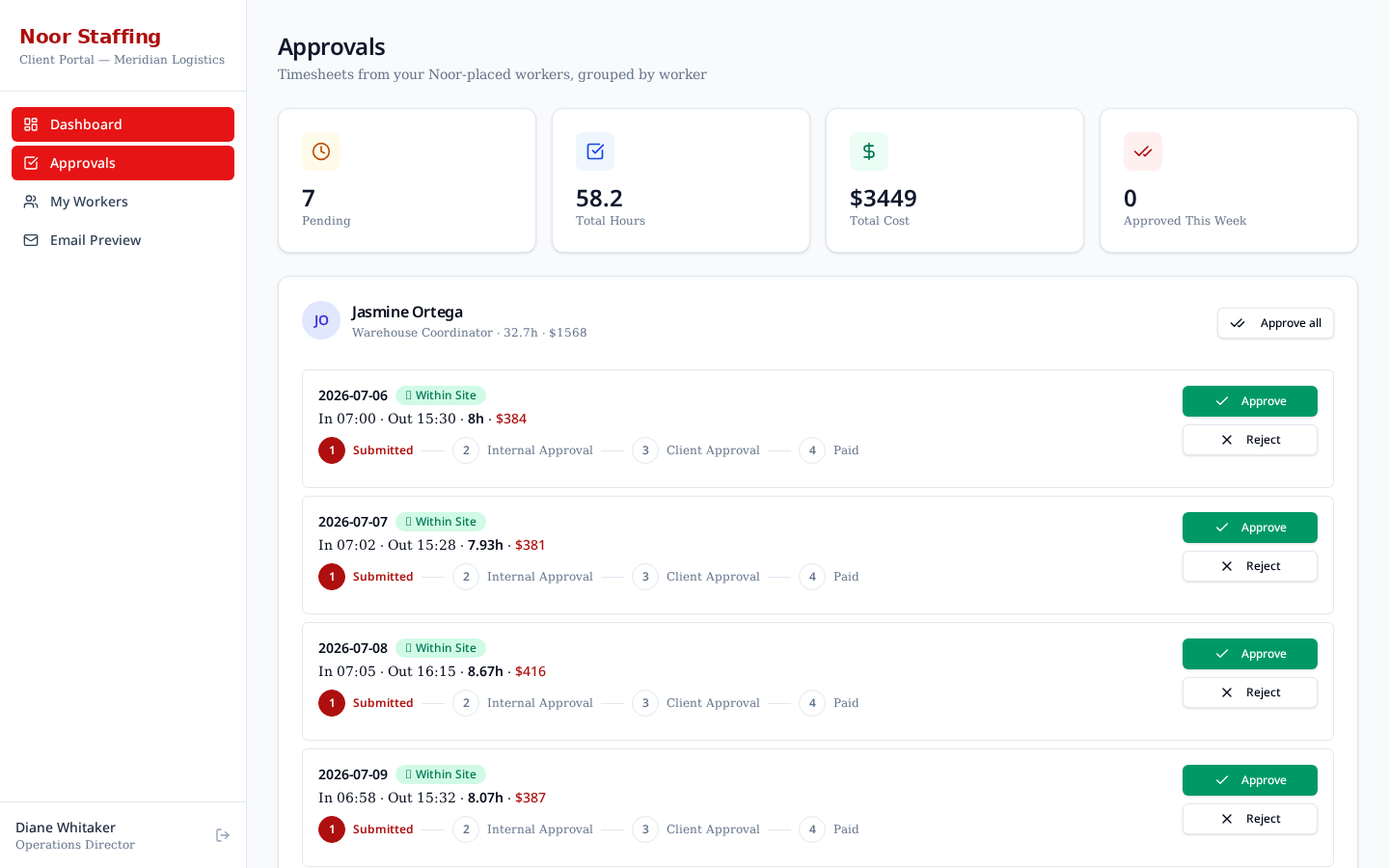Click the Pending clock icon
Viewport: 1389px width, 868px height.
[321, 151]
